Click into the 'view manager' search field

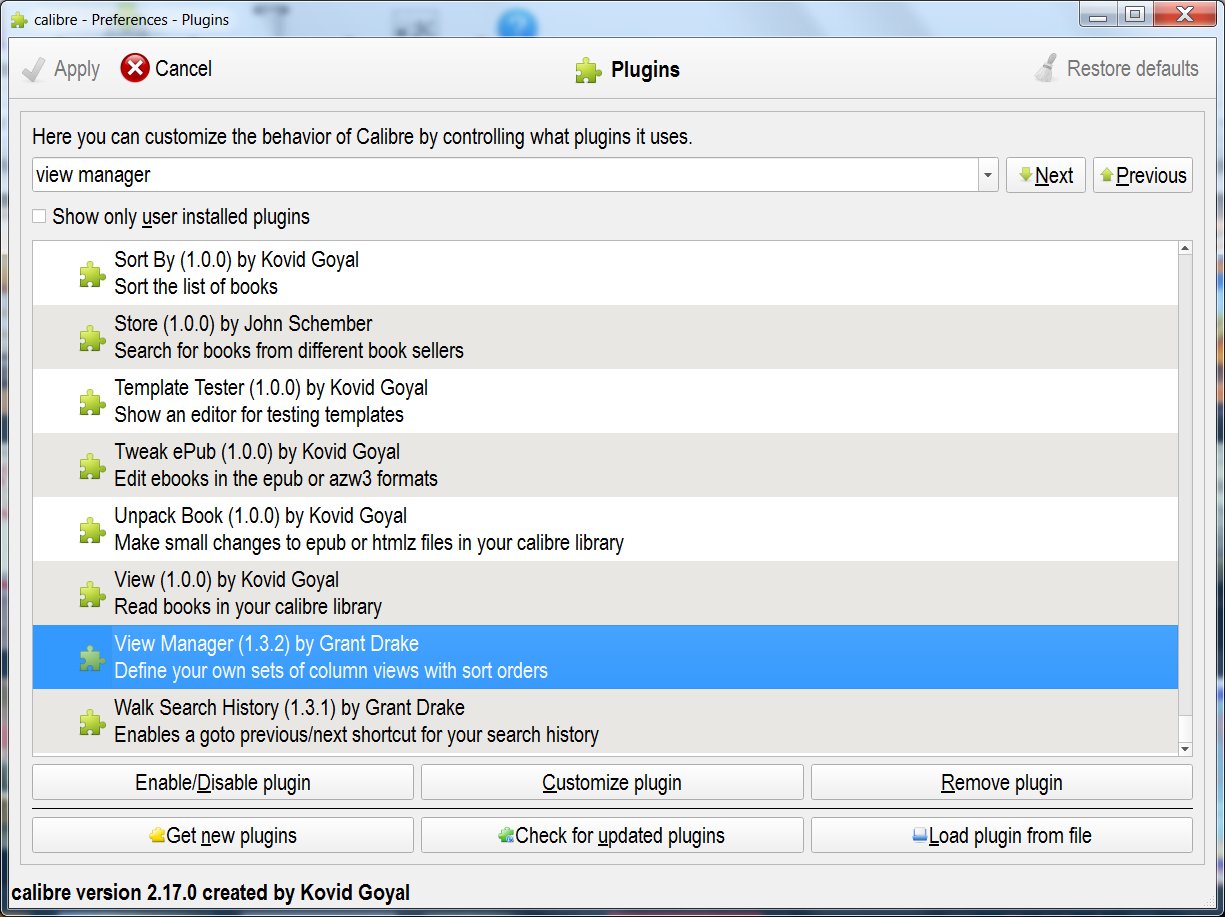coord(505,175)
